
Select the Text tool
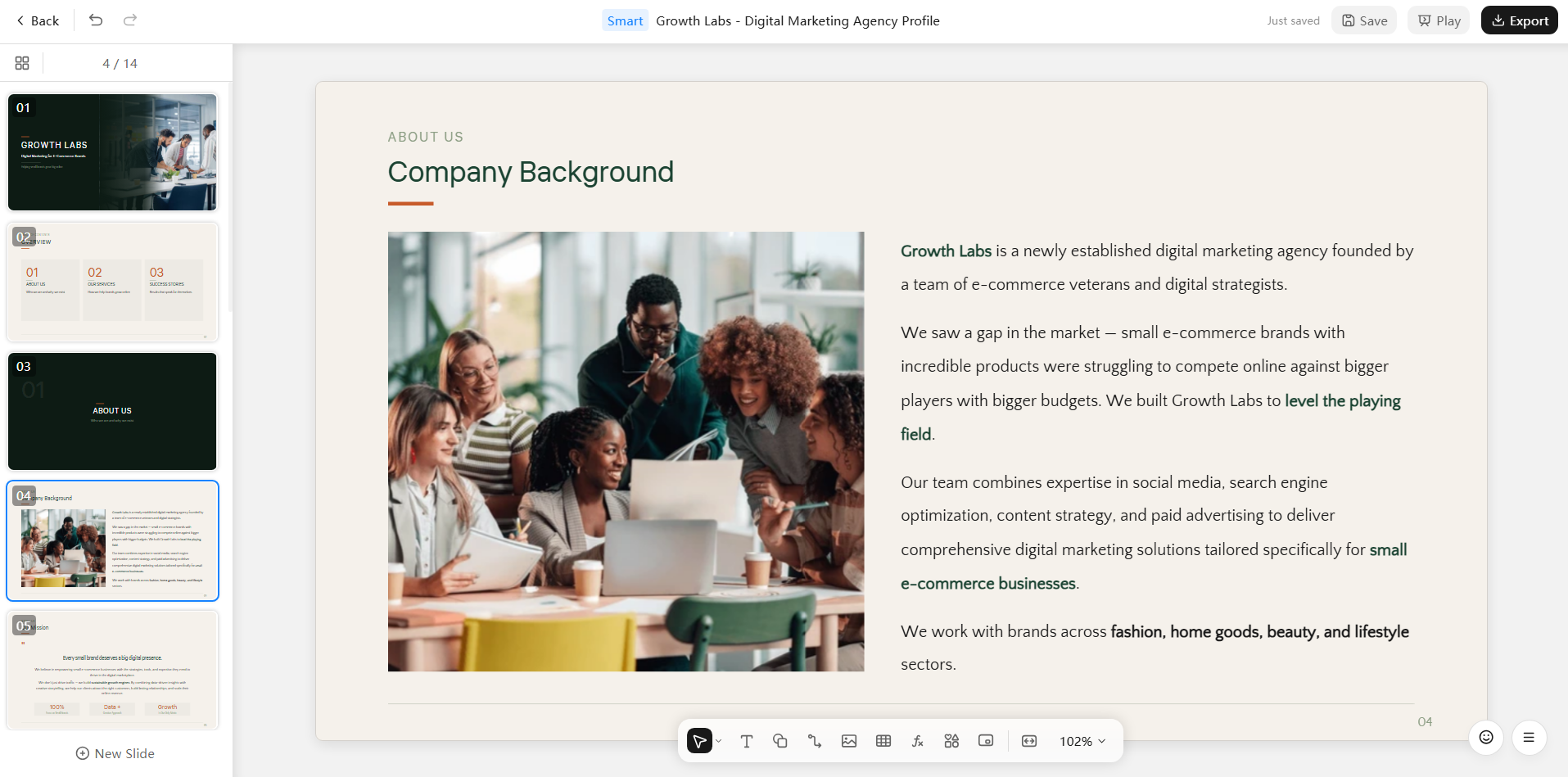(747, 741)
